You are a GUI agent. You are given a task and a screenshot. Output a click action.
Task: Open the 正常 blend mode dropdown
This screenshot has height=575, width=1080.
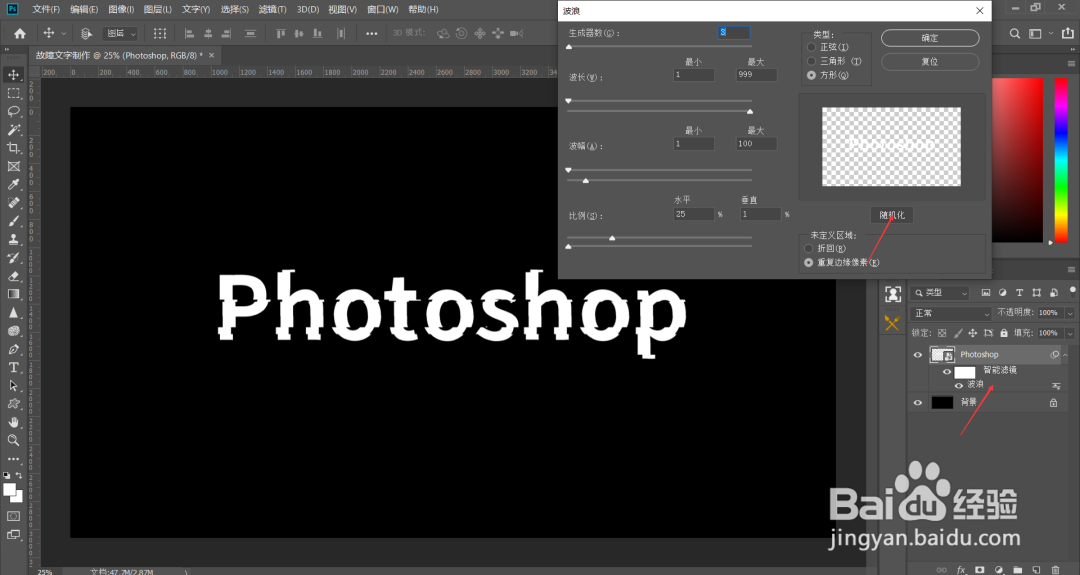pyautogui.click(x=951, y=313)
